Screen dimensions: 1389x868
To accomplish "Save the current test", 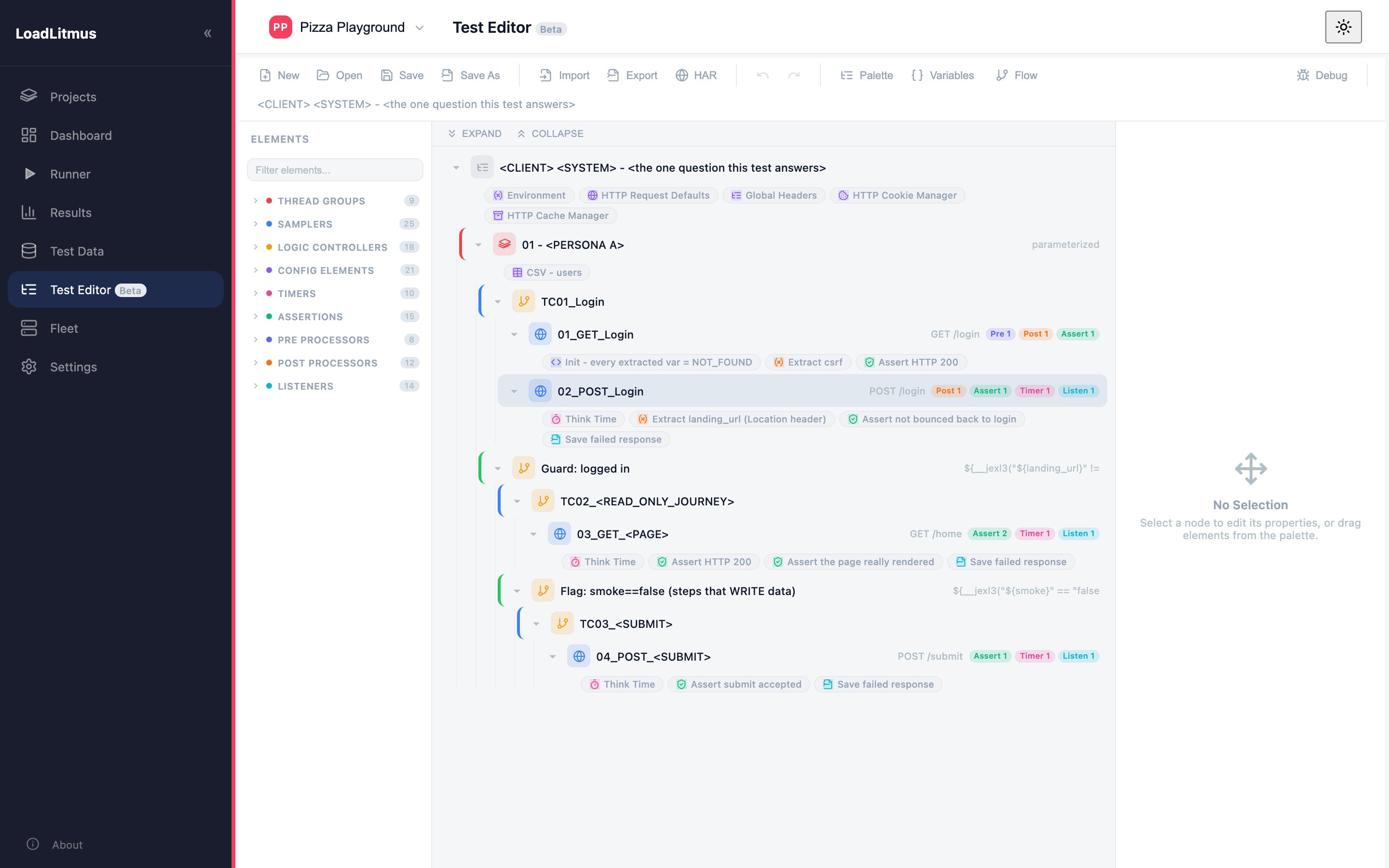I will [402, 75].
